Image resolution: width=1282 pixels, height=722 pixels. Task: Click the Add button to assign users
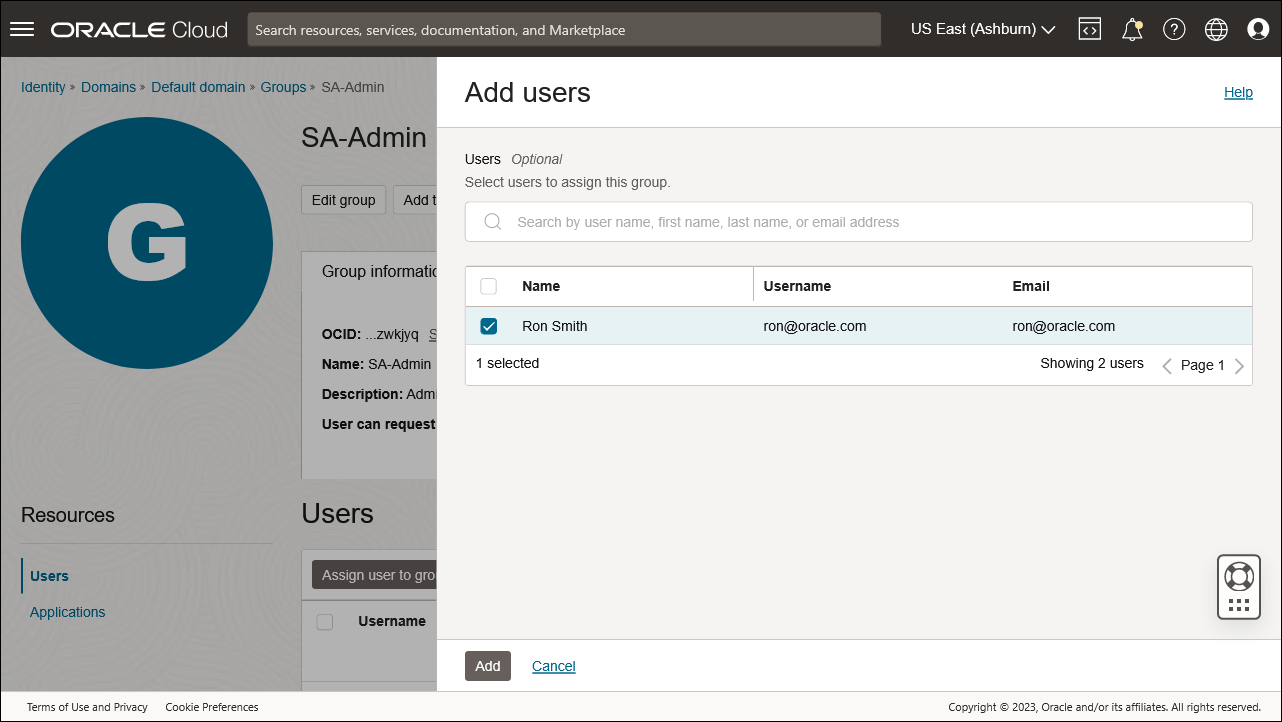pos(487,665)
